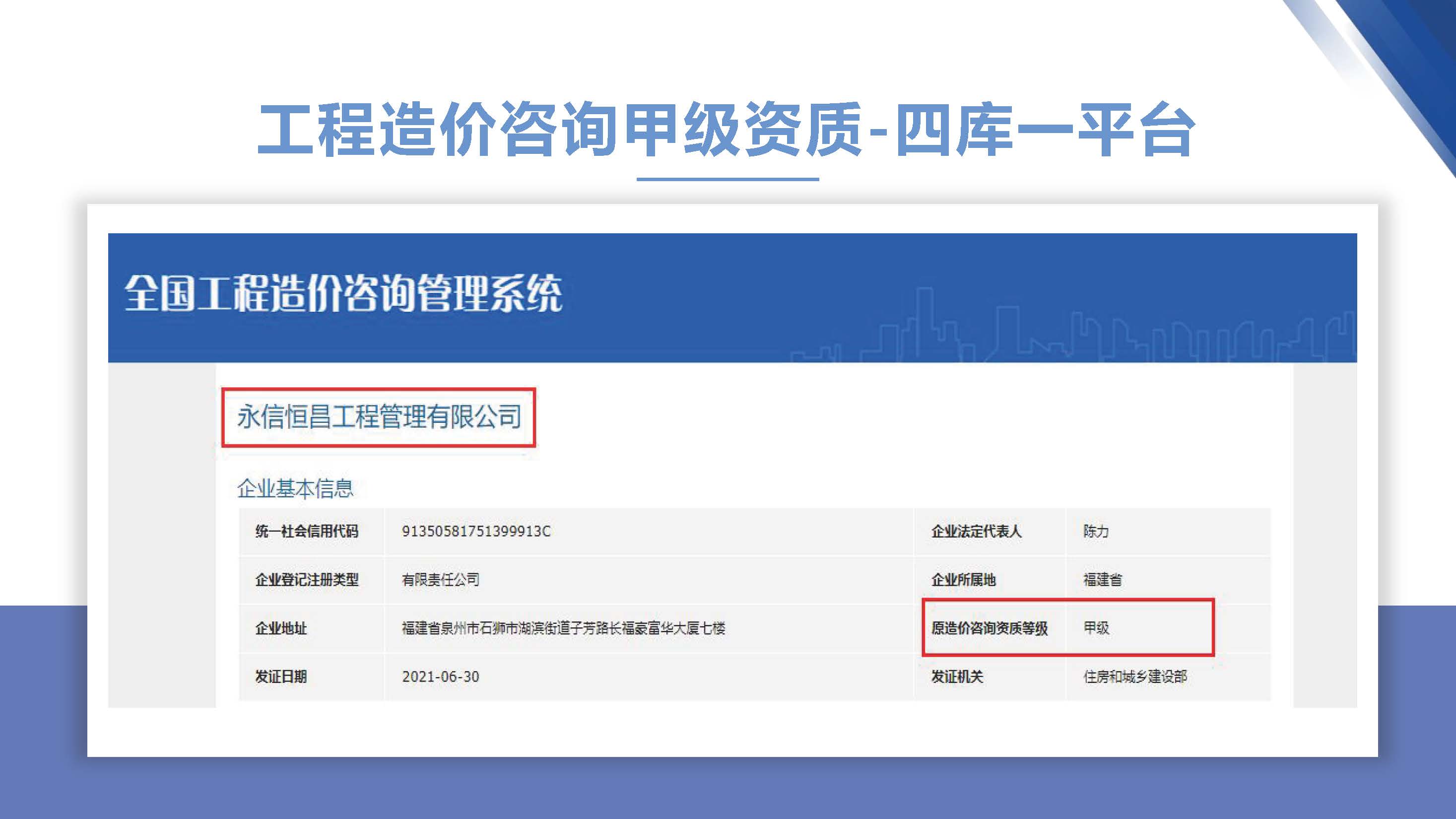Click the 企业所属地 label
The width and height of the screenshot is (1456, 819).
tap(963, 579)
